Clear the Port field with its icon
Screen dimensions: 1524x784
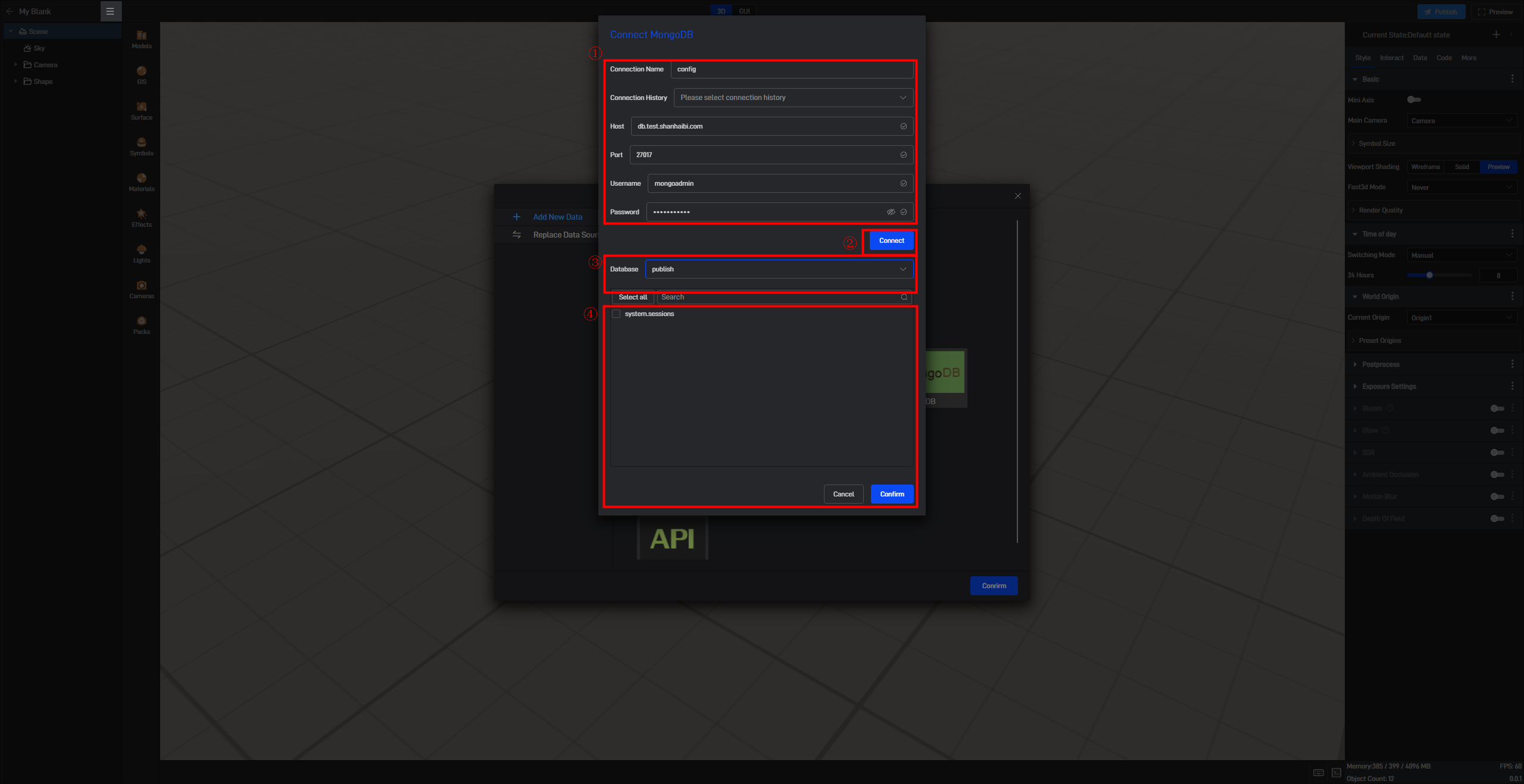pos(904,155)
